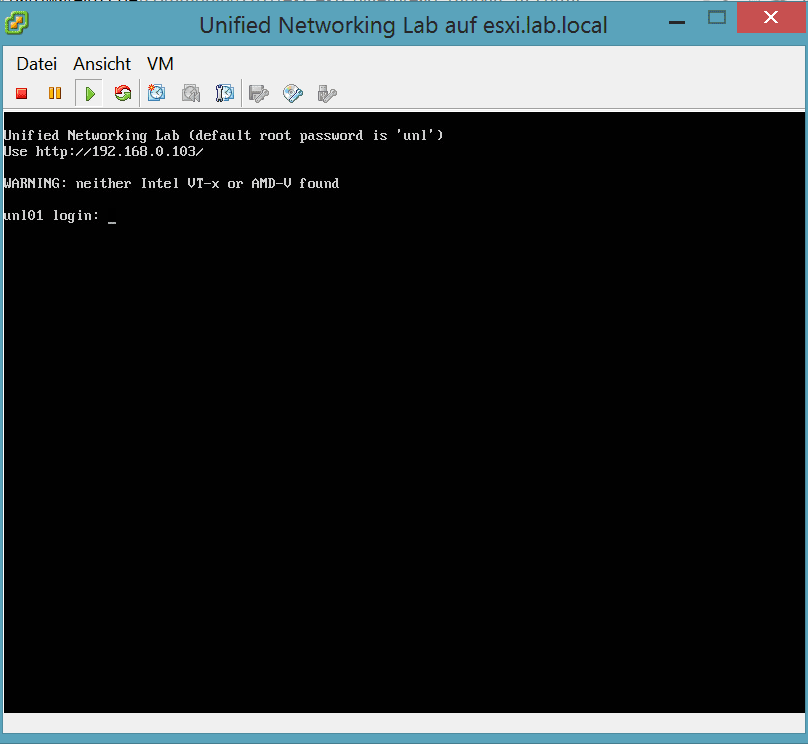Revert to the current snapshot icon
This screenshot has height=744, width=808.
click(x=191, y=93)
